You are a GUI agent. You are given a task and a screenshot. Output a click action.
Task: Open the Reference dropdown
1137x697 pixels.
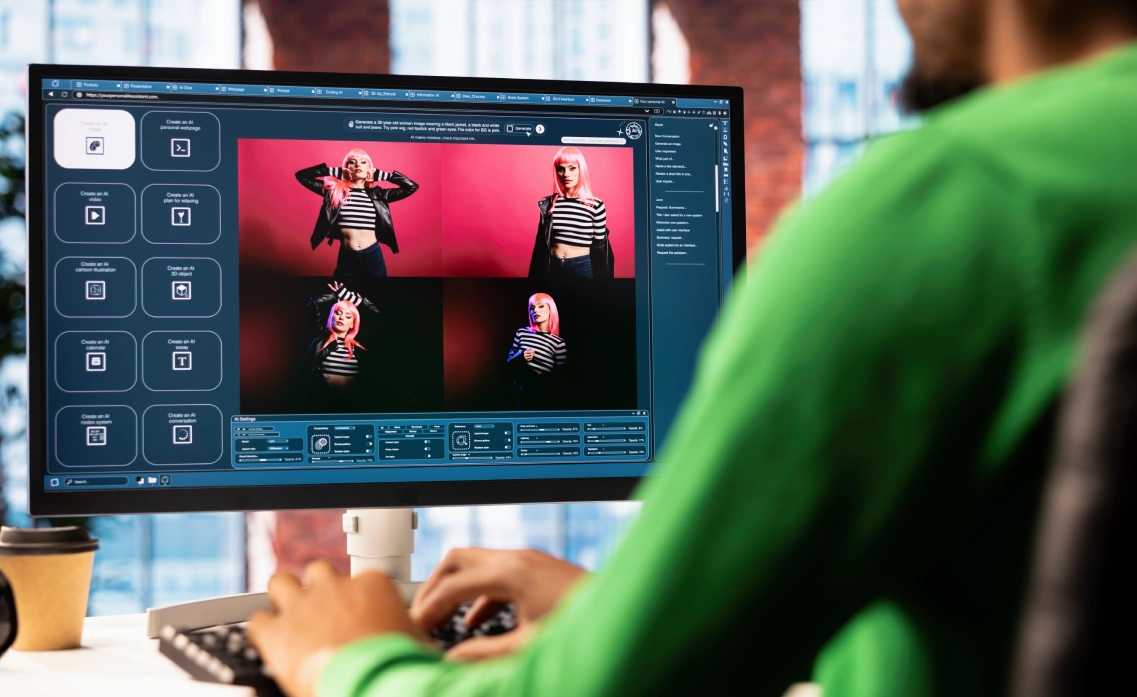[484, 426]
